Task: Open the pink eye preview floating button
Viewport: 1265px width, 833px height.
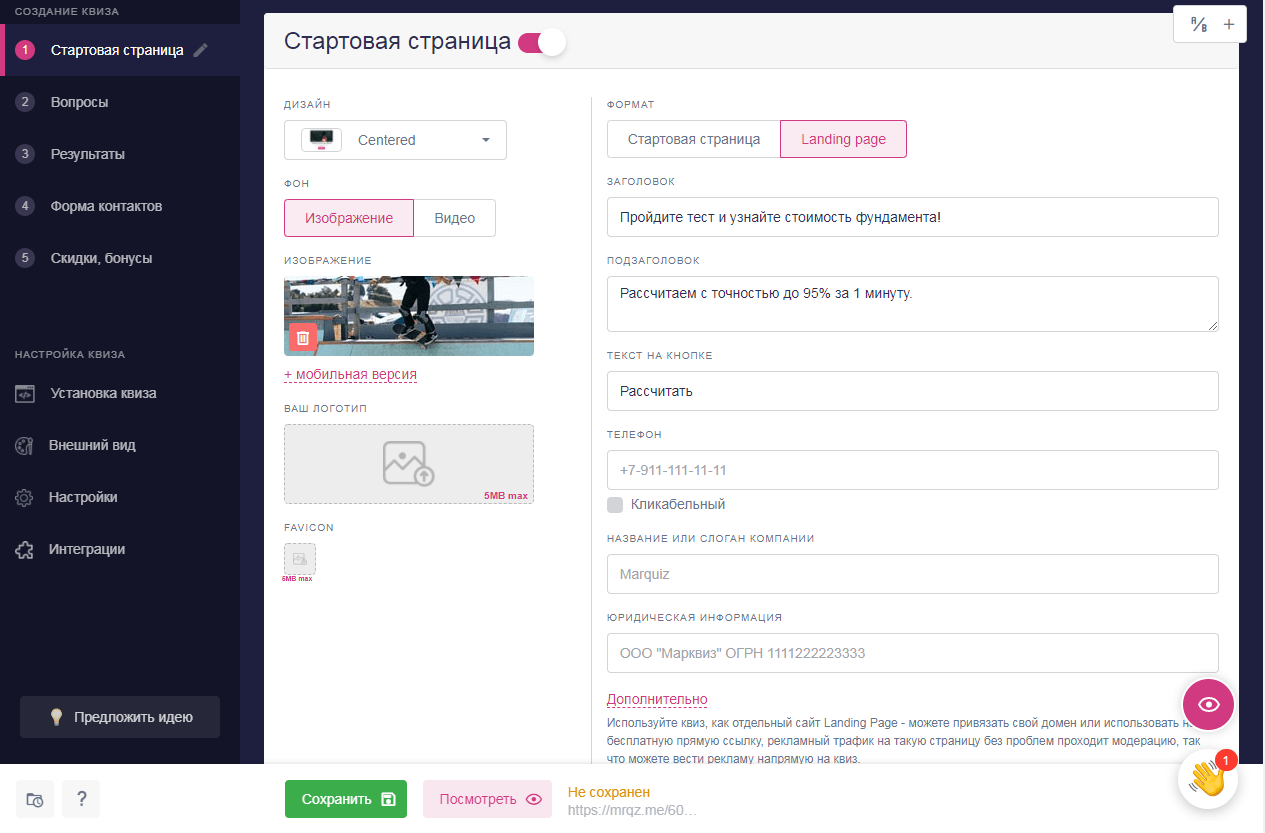Action: (x=1208, y=704)
